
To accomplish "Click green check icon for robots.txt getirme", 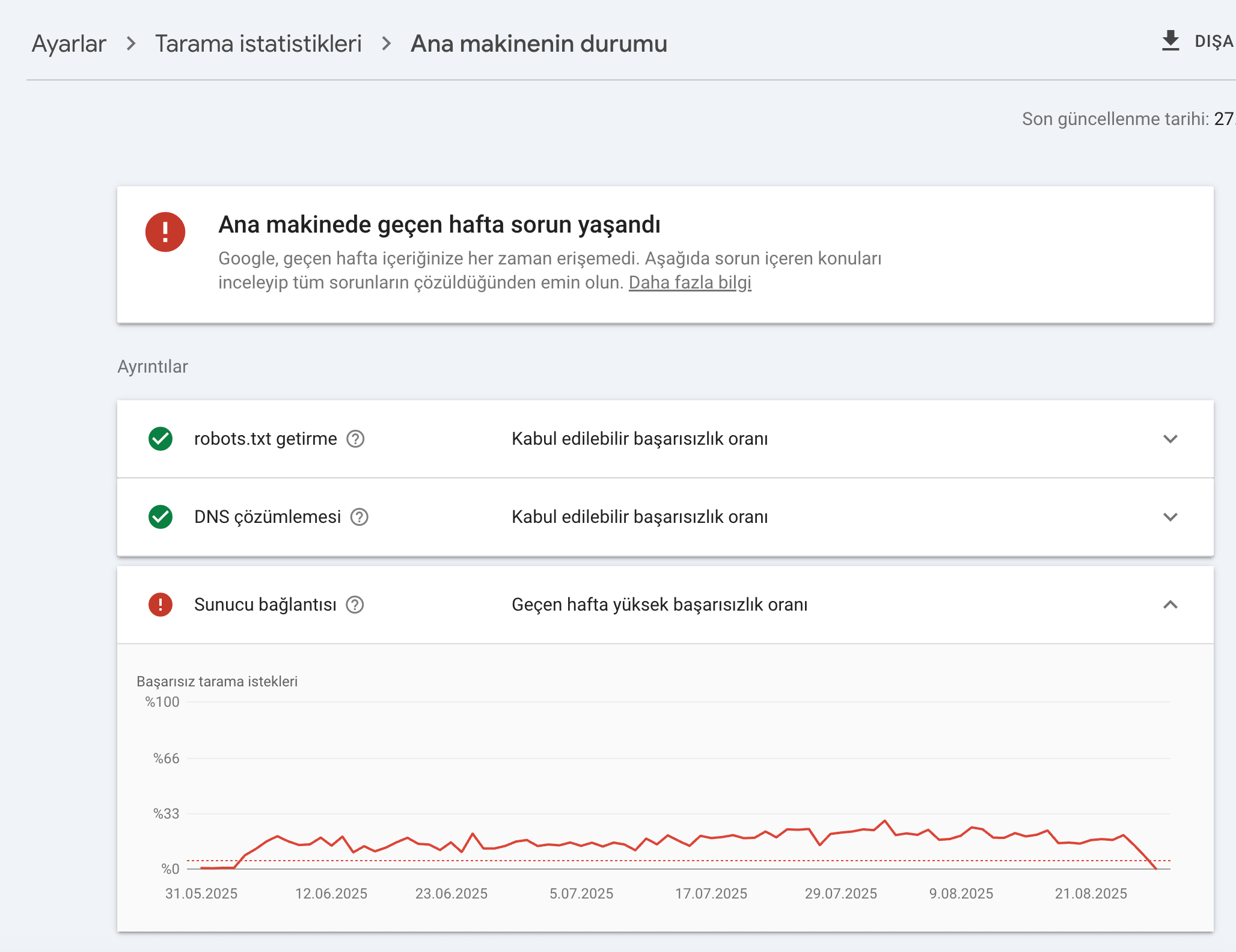I will point(161,439).
